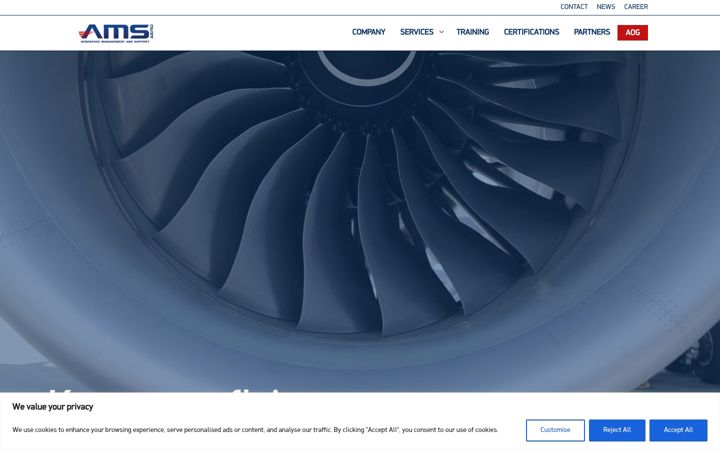The width and height of the screenshot is (720, 450).
Task: Go to the Training menu item
Action: pos(472,32)
